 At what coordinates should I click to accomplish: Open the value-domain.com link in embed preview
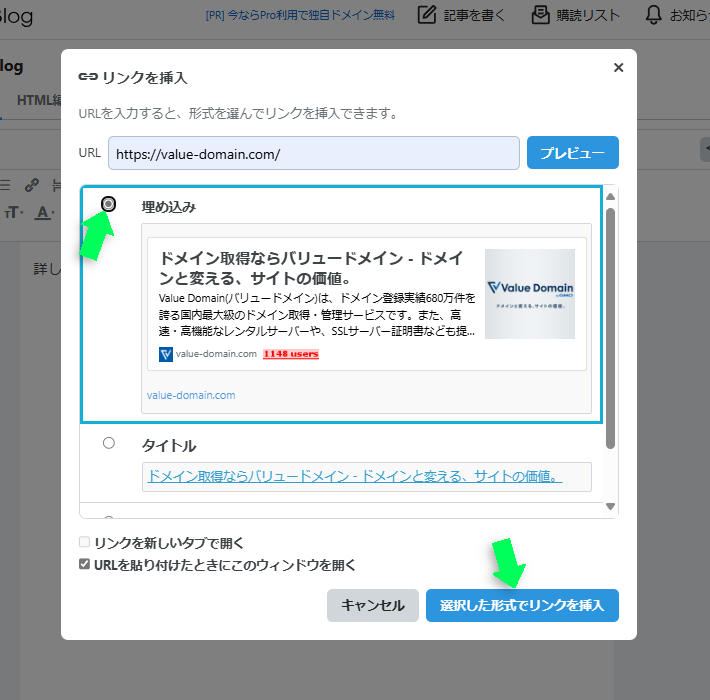(191, 395)
